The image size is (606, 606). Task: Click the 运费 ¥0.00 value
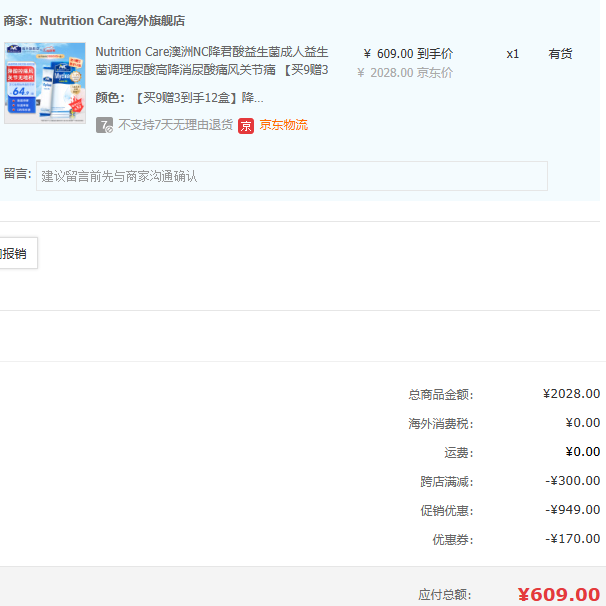[x=583, y=452]
